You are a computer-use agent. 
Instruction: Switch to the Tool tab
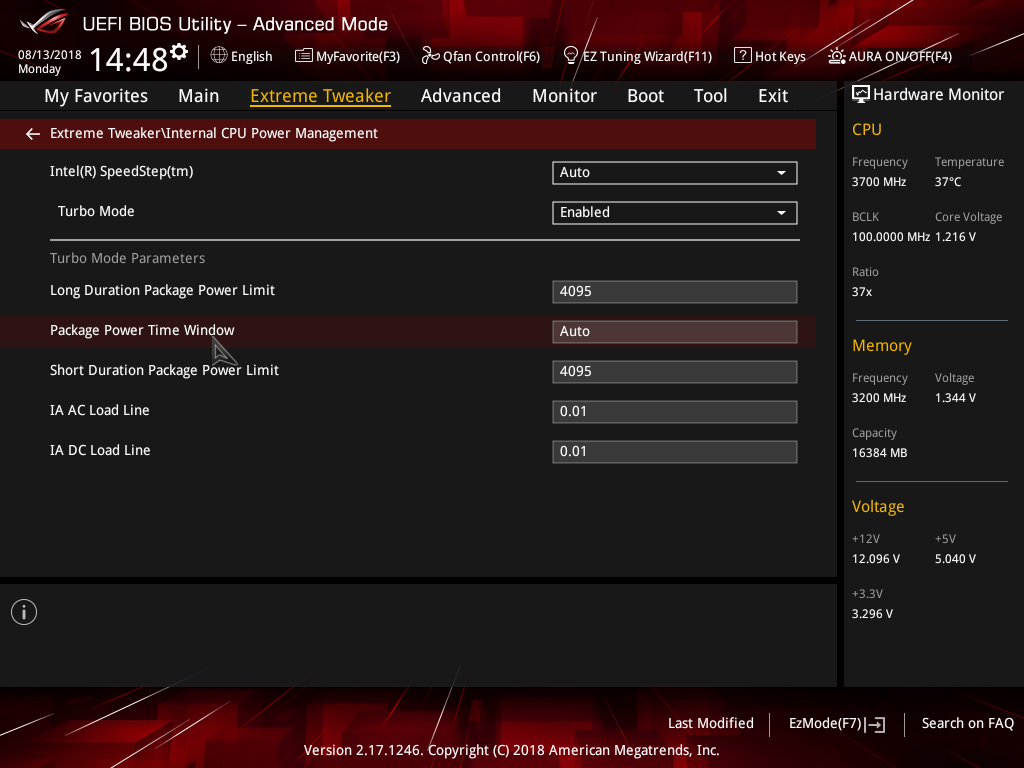point(710,96)
